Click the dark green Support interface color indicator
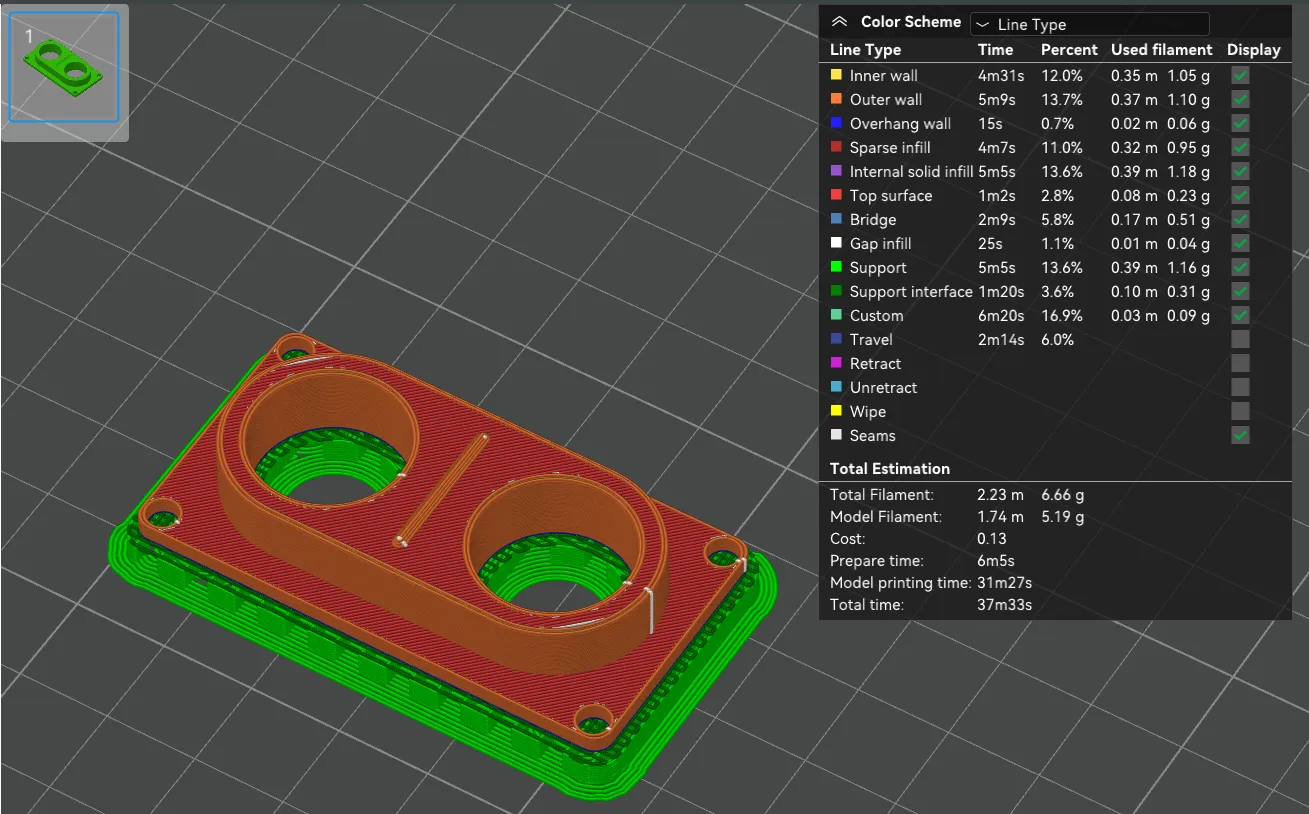 tap(836, 291)
